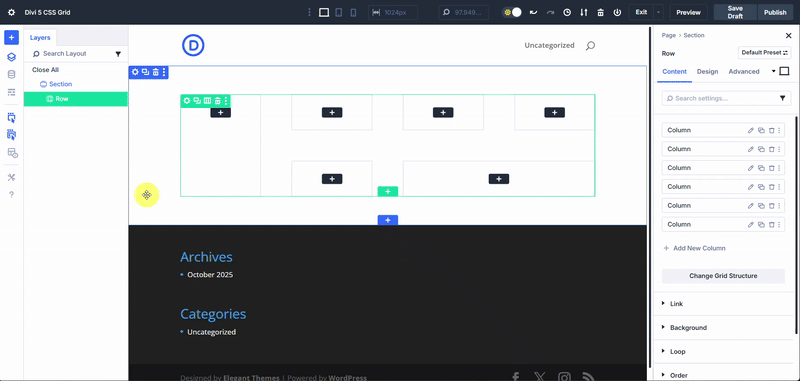
Task: Select the Section item in Layers tree
Action: [60, 84]
